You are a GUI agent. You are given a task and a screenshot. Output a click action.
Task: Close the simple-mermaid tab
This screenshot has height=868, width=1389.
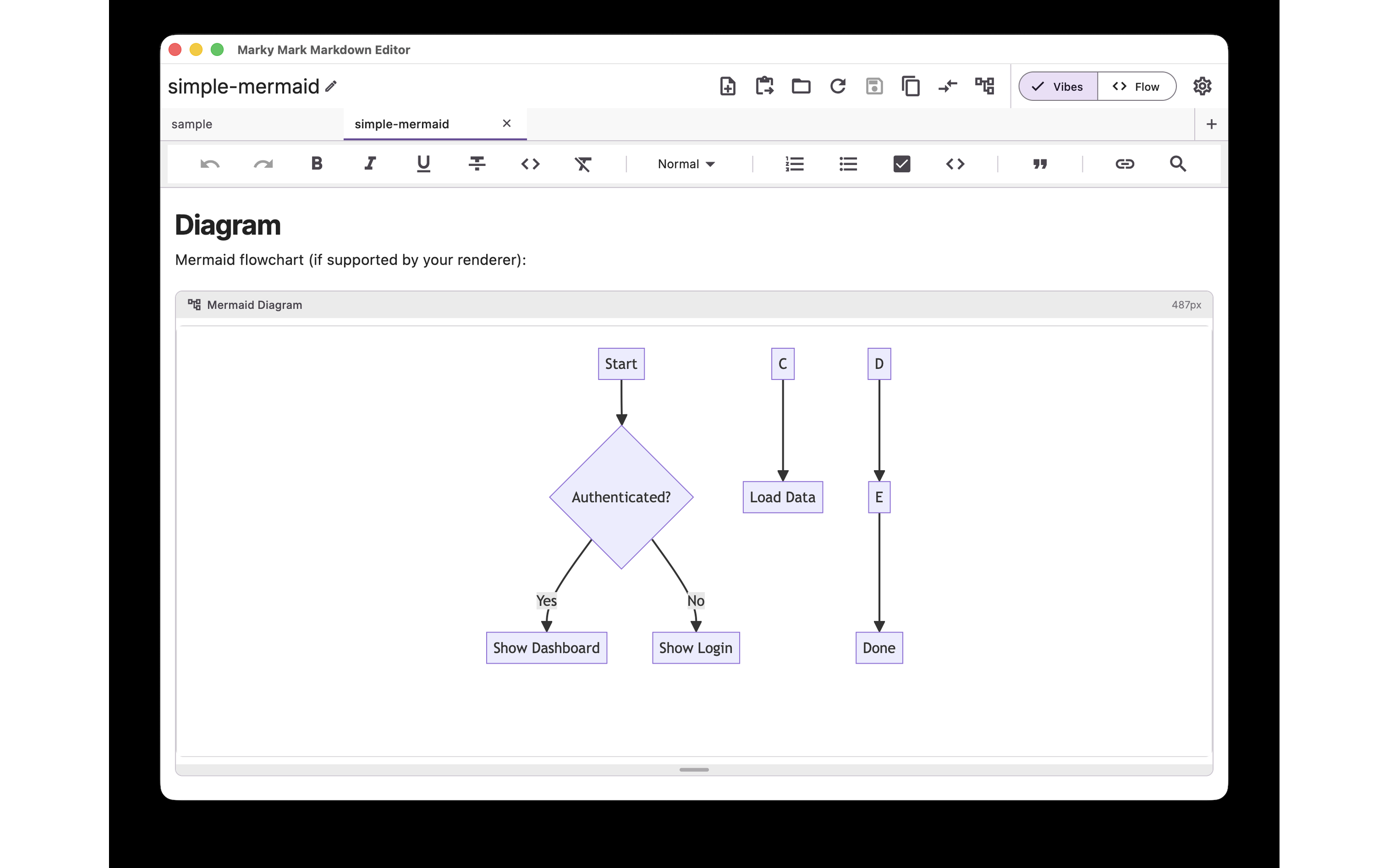click(506, 123)
